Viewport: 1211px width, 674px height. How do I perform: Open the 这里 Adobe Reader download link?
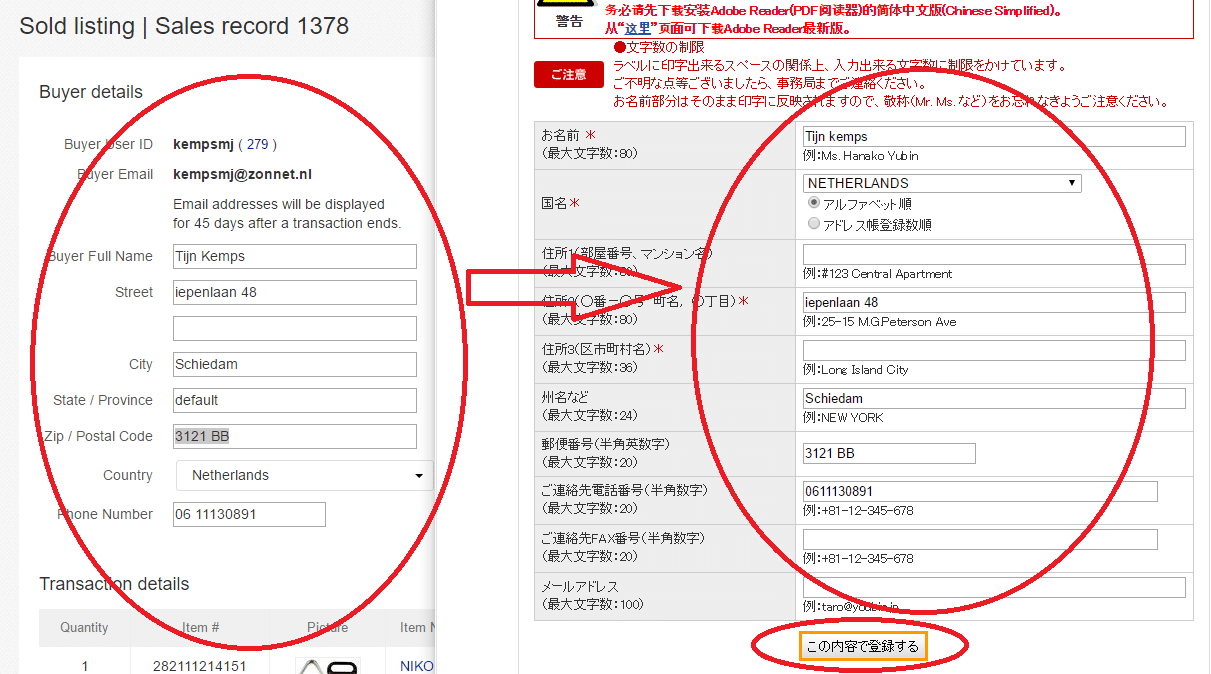638,28
